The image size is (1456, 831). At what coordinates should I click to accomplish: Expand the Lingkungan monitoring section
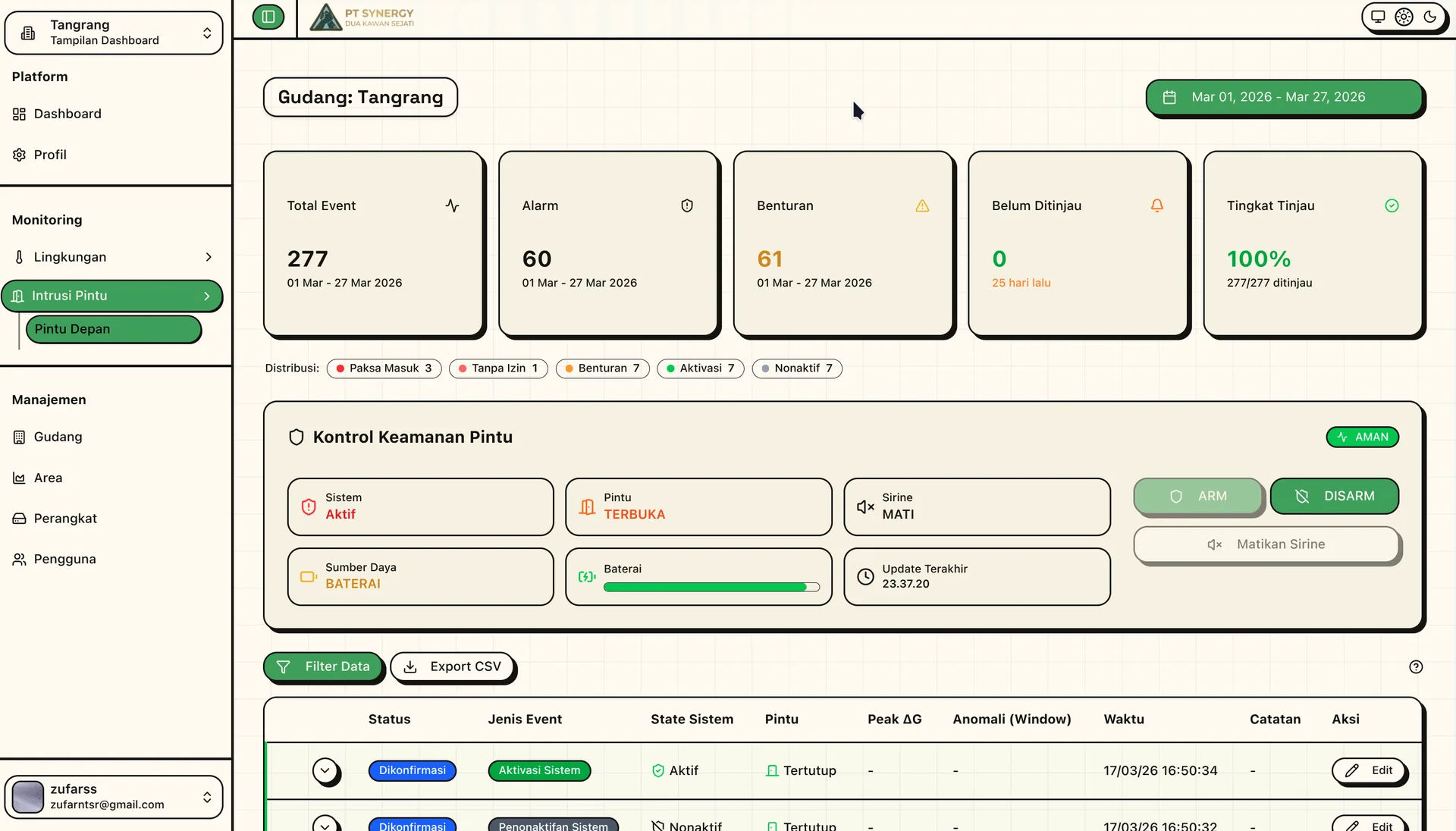tap(114, 257)
